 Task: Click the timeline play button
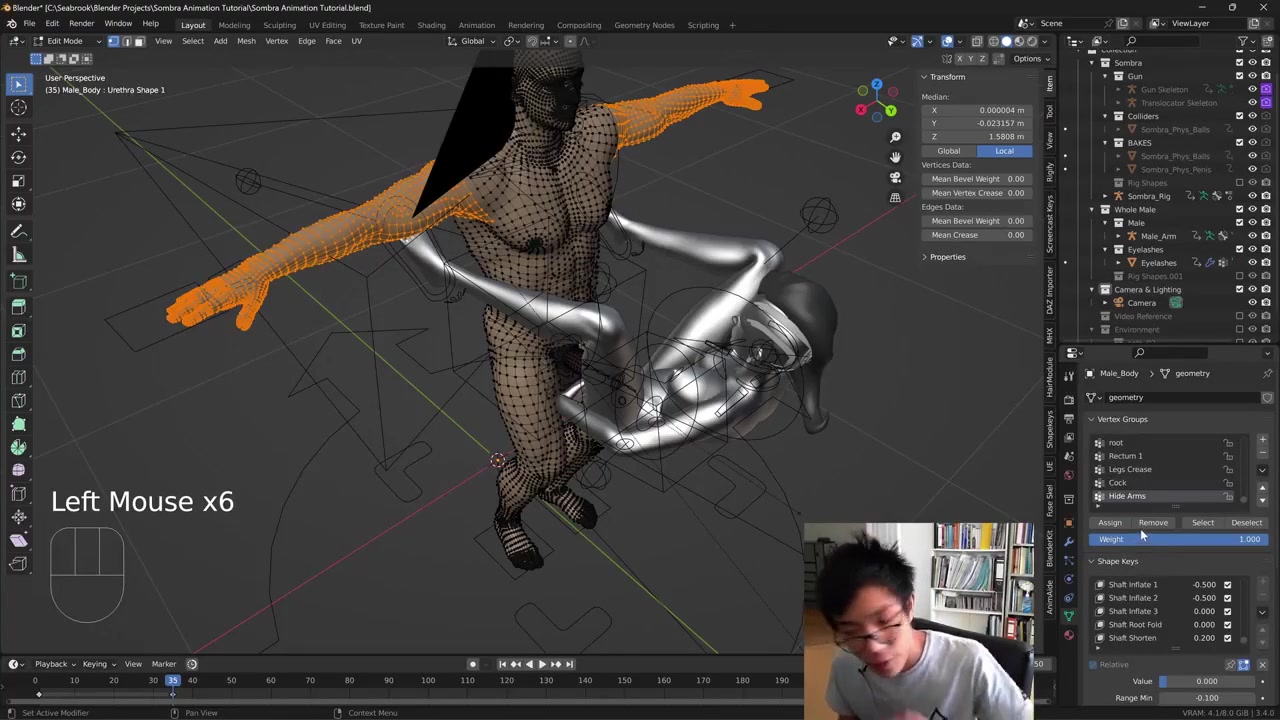pyautogui.click(x=542, y=664)
